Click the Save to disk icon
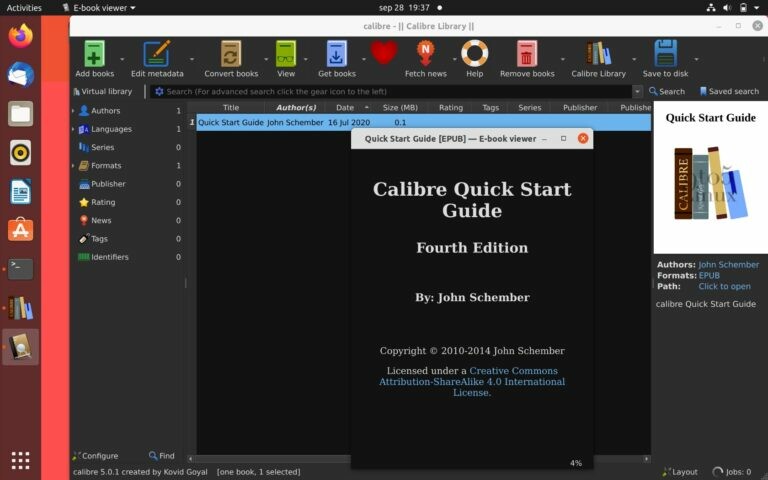 (665, 54)
